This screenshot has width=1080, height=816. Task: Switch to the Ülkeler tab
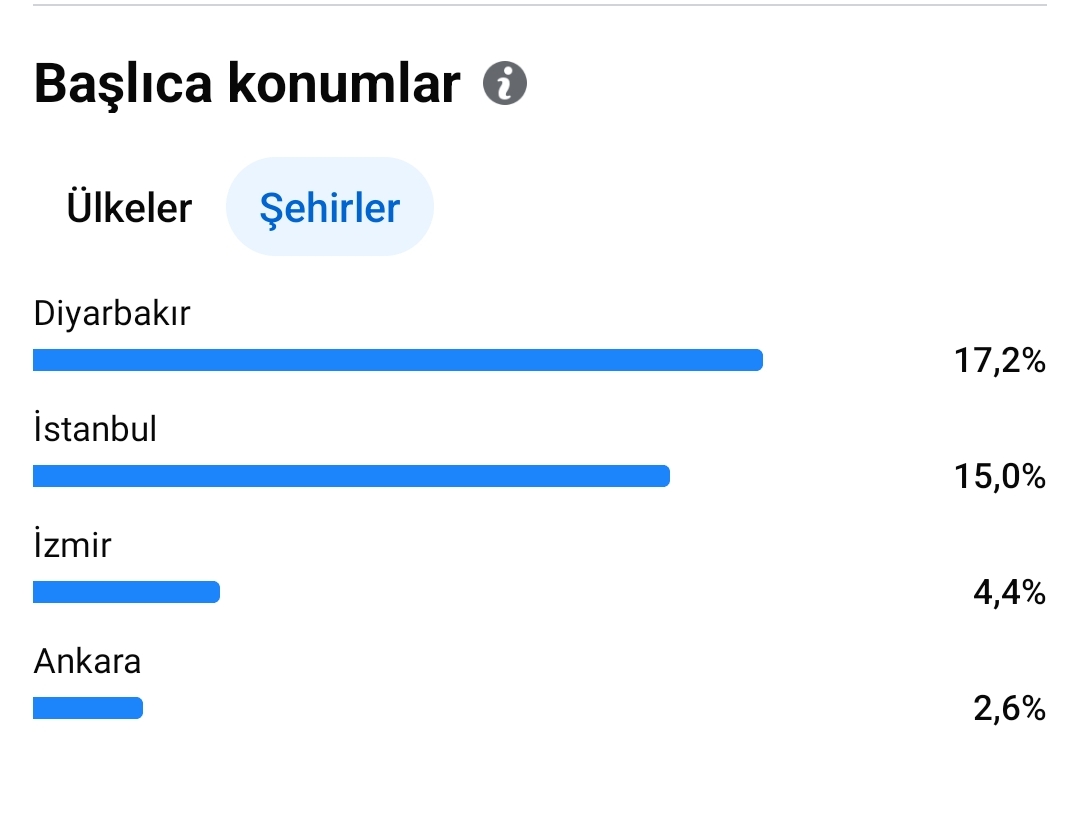tap(129, 207)
